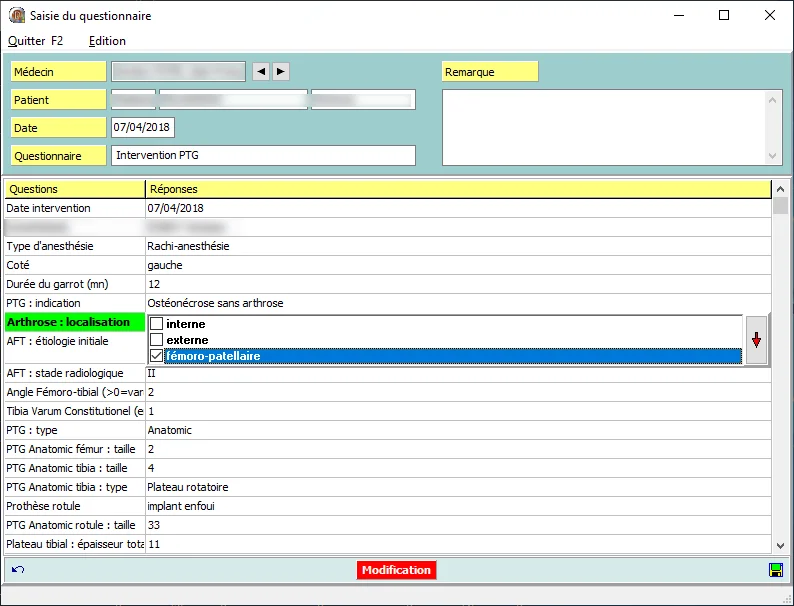
Task: Click the Date field showing 07/04/2018
Action: pos(143,127)
